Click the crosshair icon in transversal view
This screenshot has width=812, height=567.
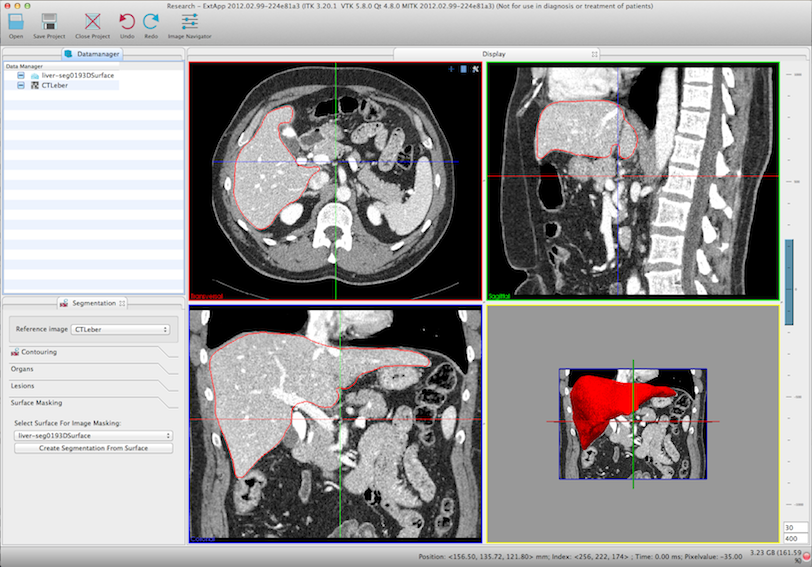pyautogui.click(x=451, y=69)
